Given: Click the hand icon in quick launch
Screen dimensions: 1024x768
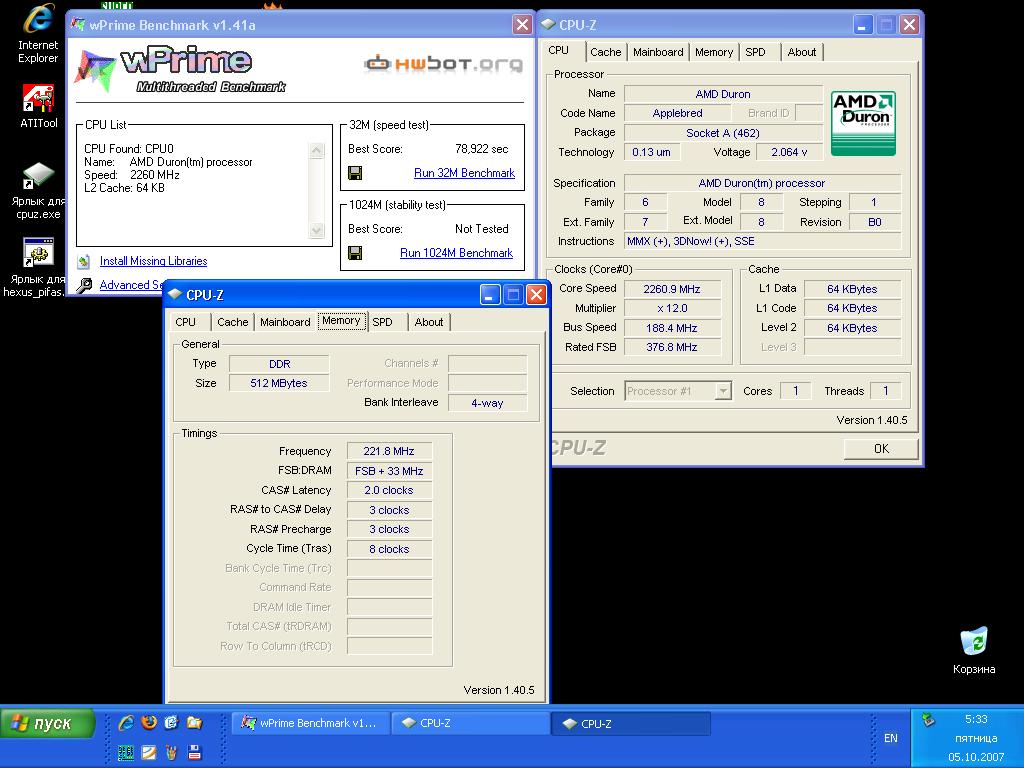Looking at the screenshot, I should (172, 752).
